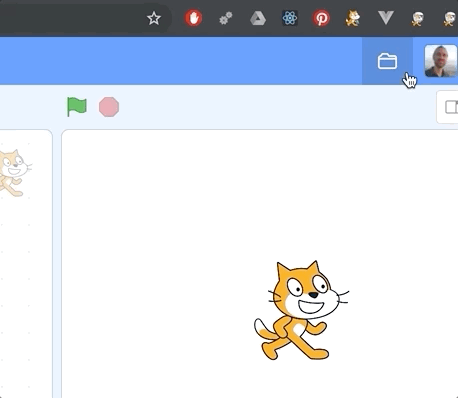
Task: Stop the project with the red octagon
Action: point(109,107)
